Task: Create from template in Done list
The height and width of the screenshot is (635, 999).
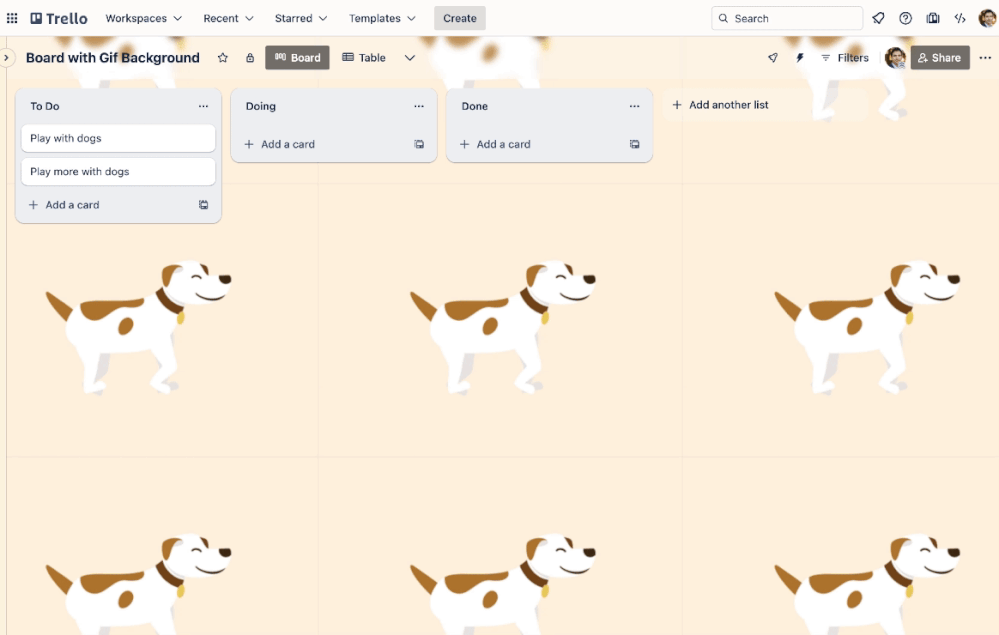Action: pos(635,144)
